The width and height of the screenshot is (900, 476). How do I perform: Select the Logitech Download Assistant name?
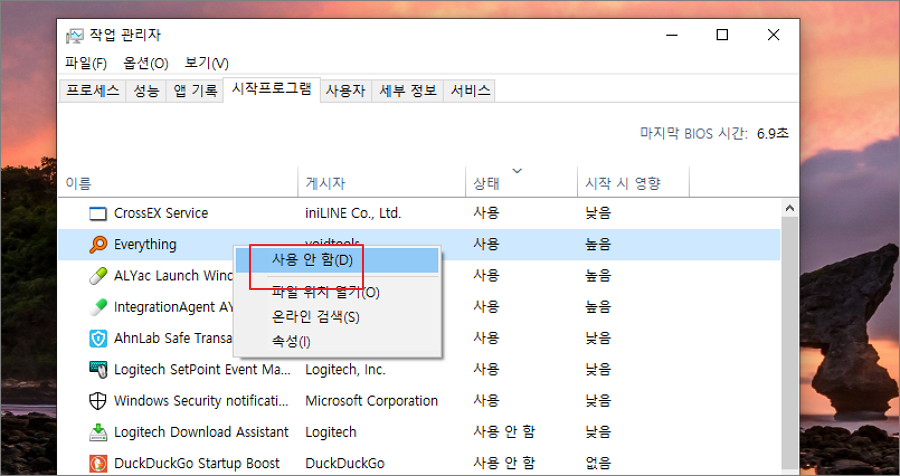click(201, 432)
